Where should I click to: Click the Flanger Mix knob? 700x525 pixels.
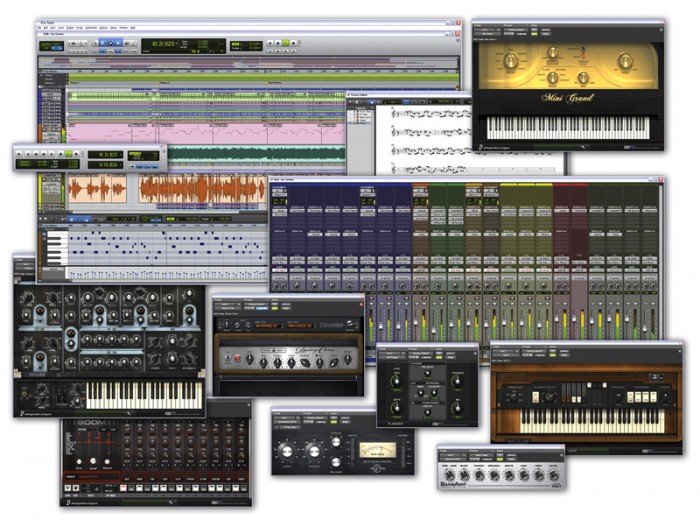coord(457,407)
